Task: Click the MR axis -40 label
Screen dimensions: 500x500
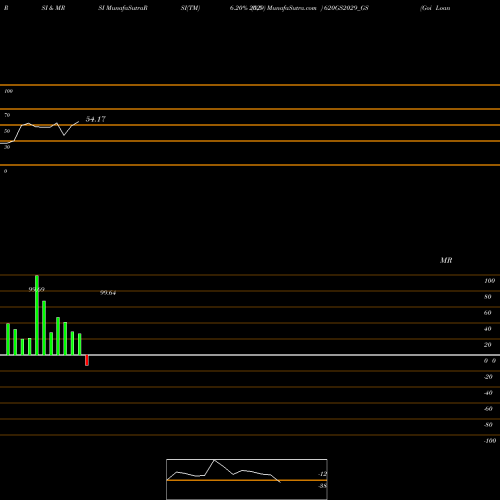Action: (488, 393)
